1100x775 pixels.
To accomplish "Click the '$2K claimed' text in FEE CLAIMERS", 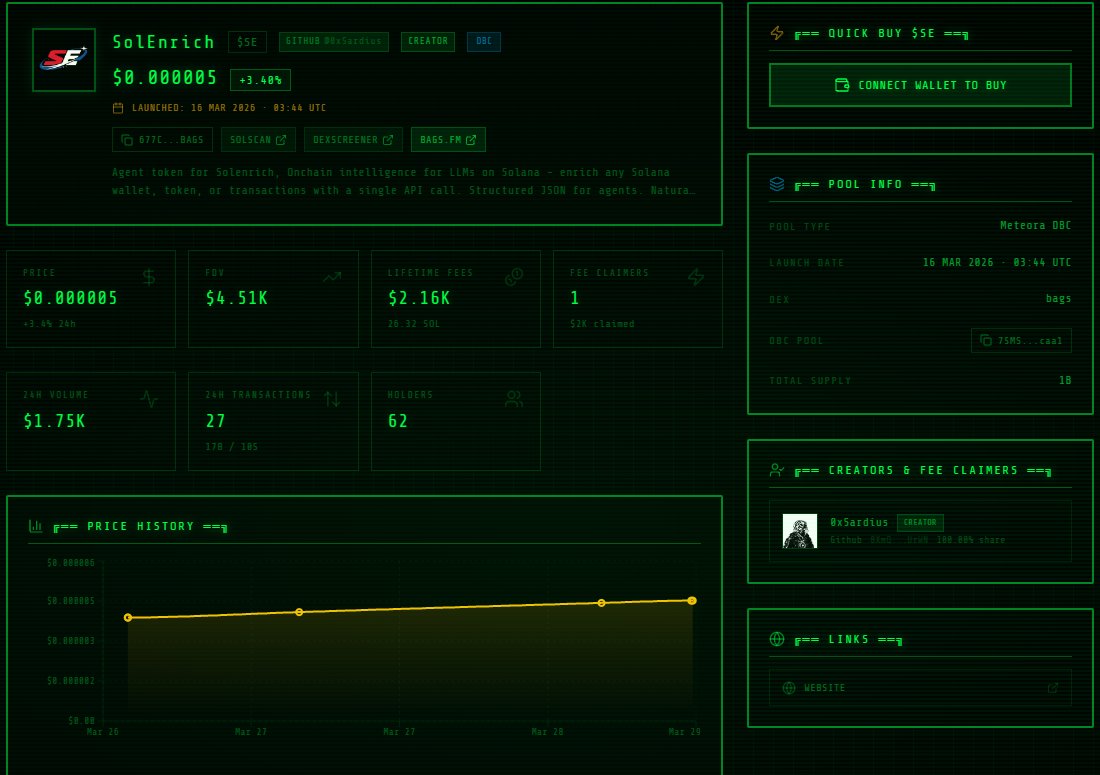I will [x=602, y=324].
